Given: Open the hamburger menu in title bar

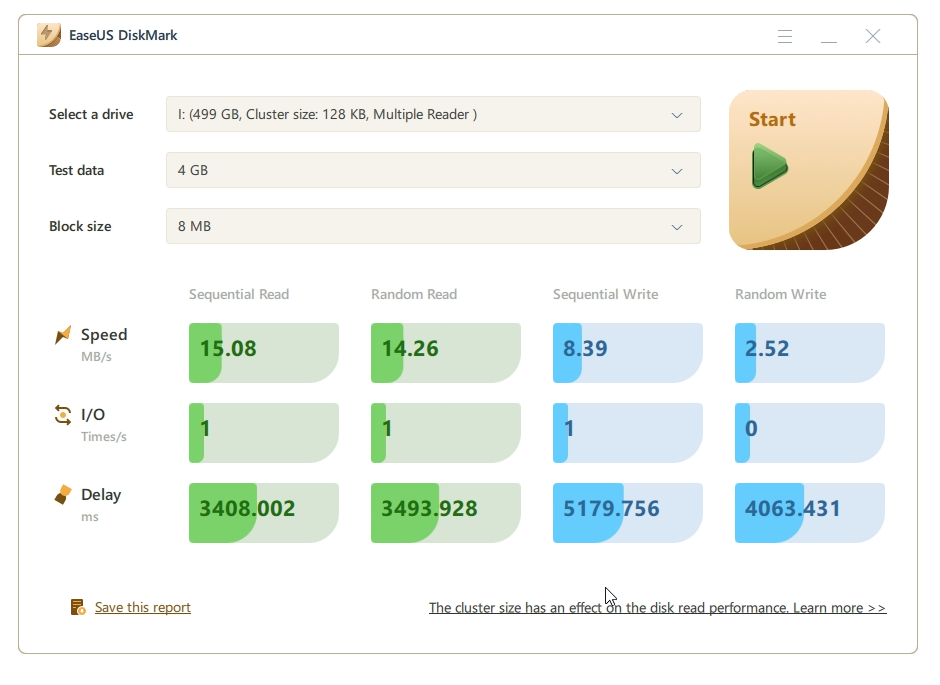Looking at the screenshot, I should 785,36.
